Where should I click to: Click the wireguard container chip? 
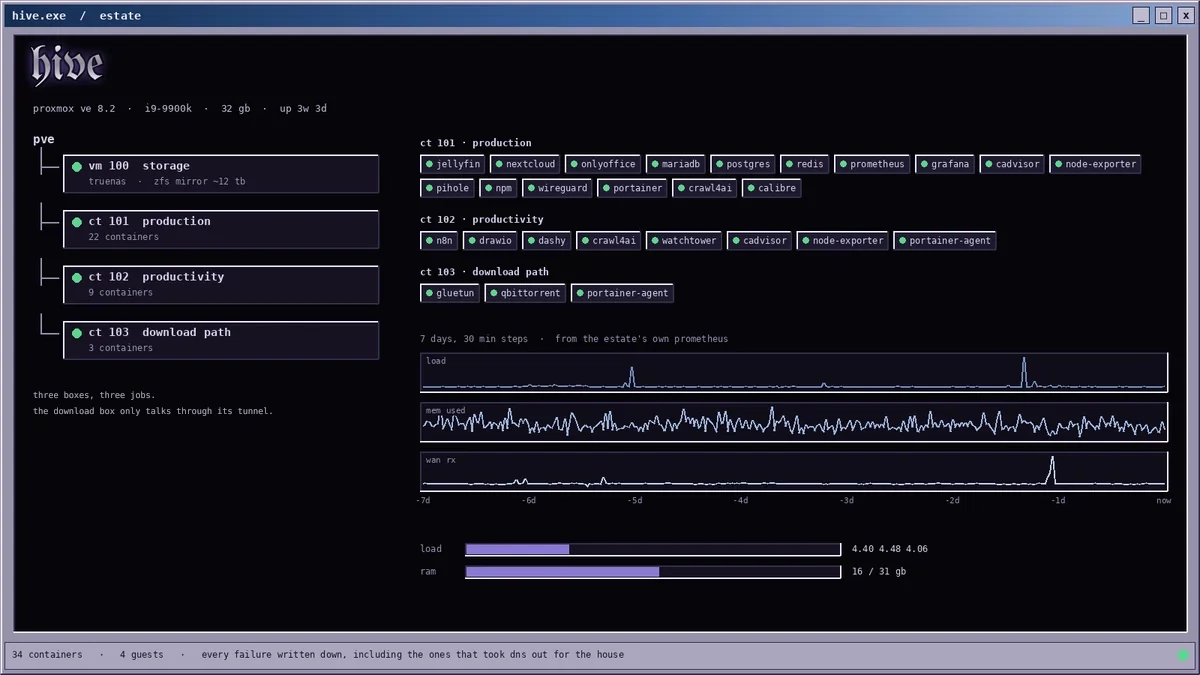[557, 188]
